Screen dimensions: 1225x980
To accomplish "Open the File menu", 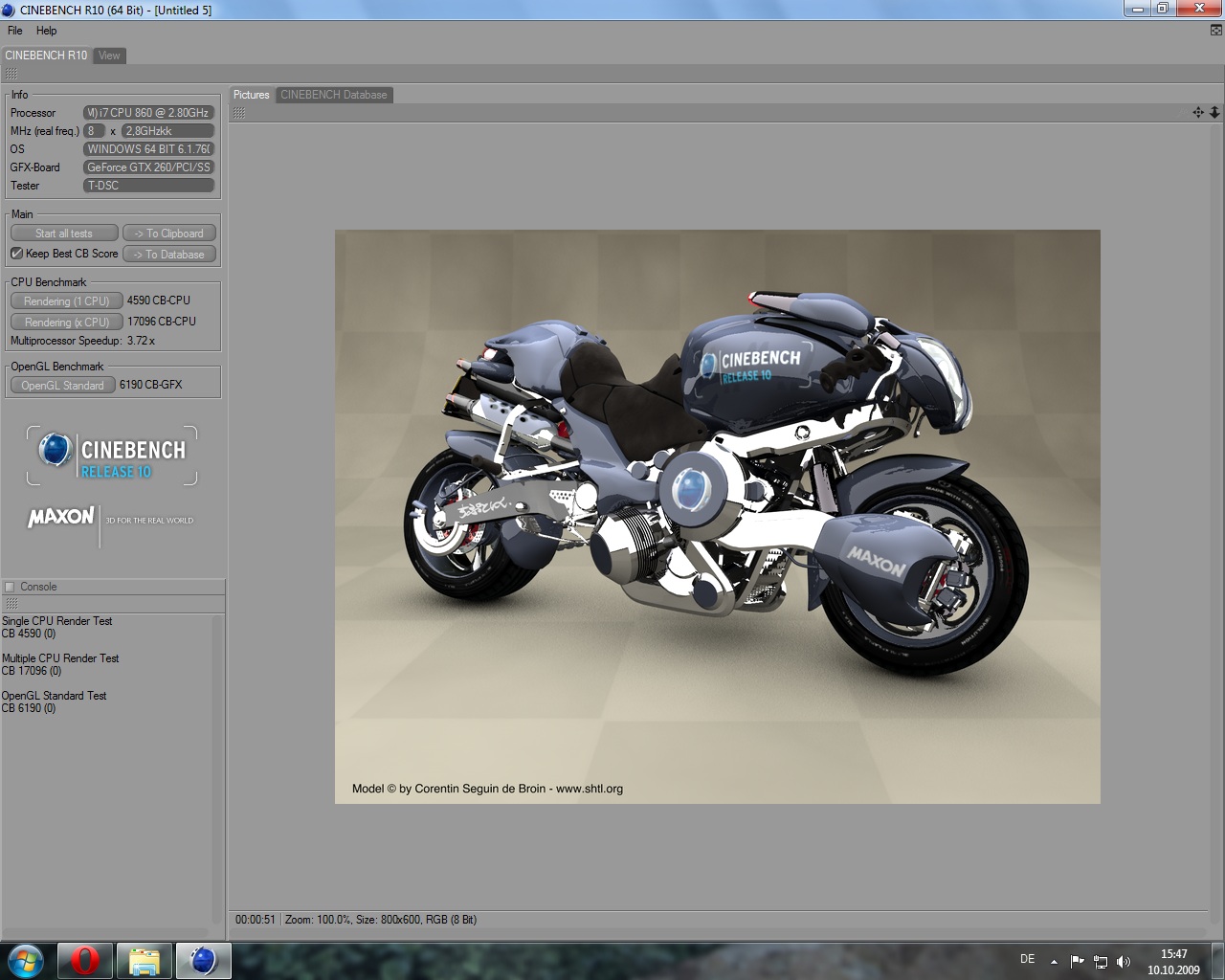I will click(x=15, y=31).
